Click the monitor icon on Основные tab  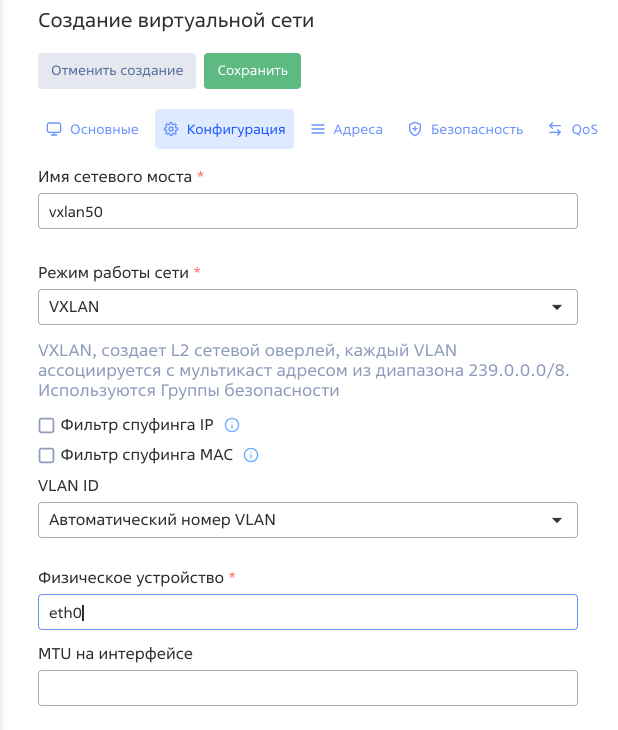[x=54, y=129]
